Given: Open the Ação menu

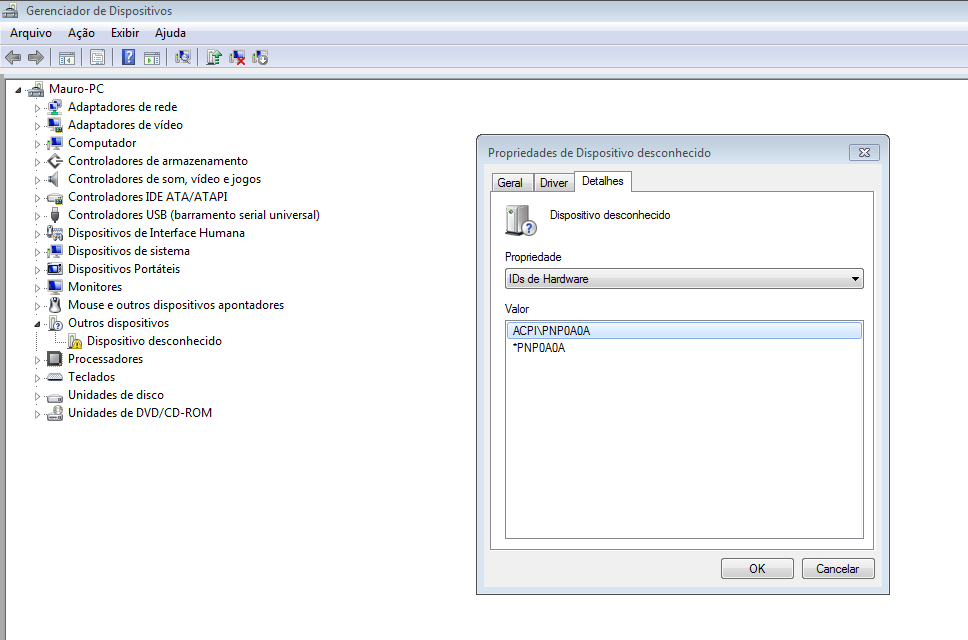Looking at the screenshot, I should pos(81,33).
